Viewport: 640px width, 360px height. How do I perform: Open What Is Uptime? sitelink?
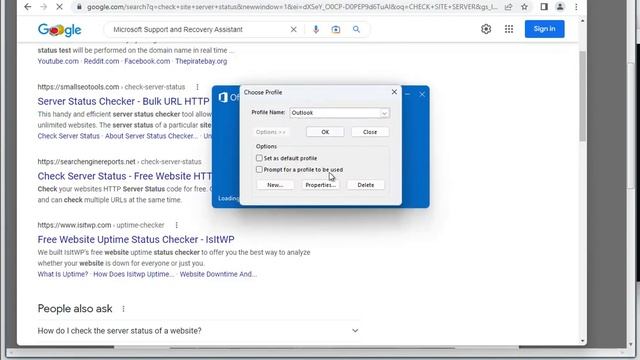62,274
